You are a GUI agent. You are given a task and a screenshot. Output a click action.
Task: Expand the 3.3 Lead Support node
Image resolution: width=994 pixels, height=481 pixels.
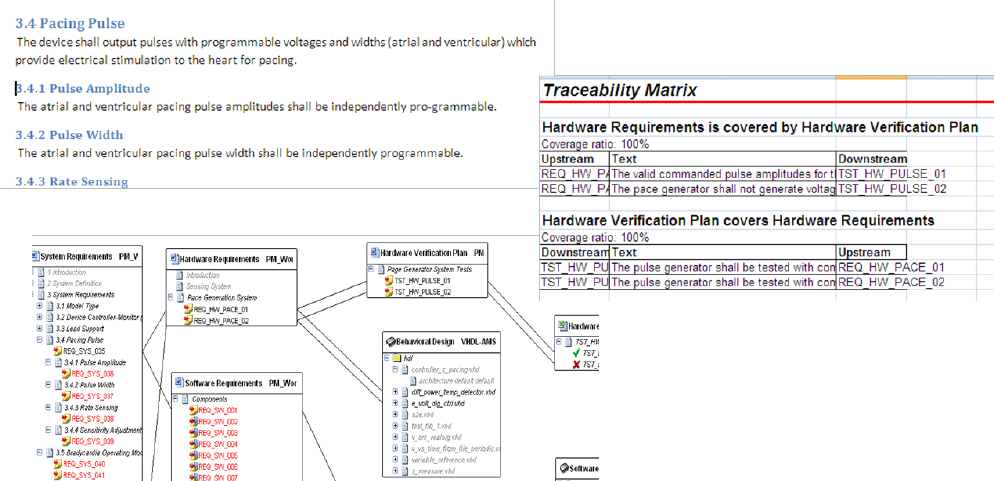click(39, 328)
